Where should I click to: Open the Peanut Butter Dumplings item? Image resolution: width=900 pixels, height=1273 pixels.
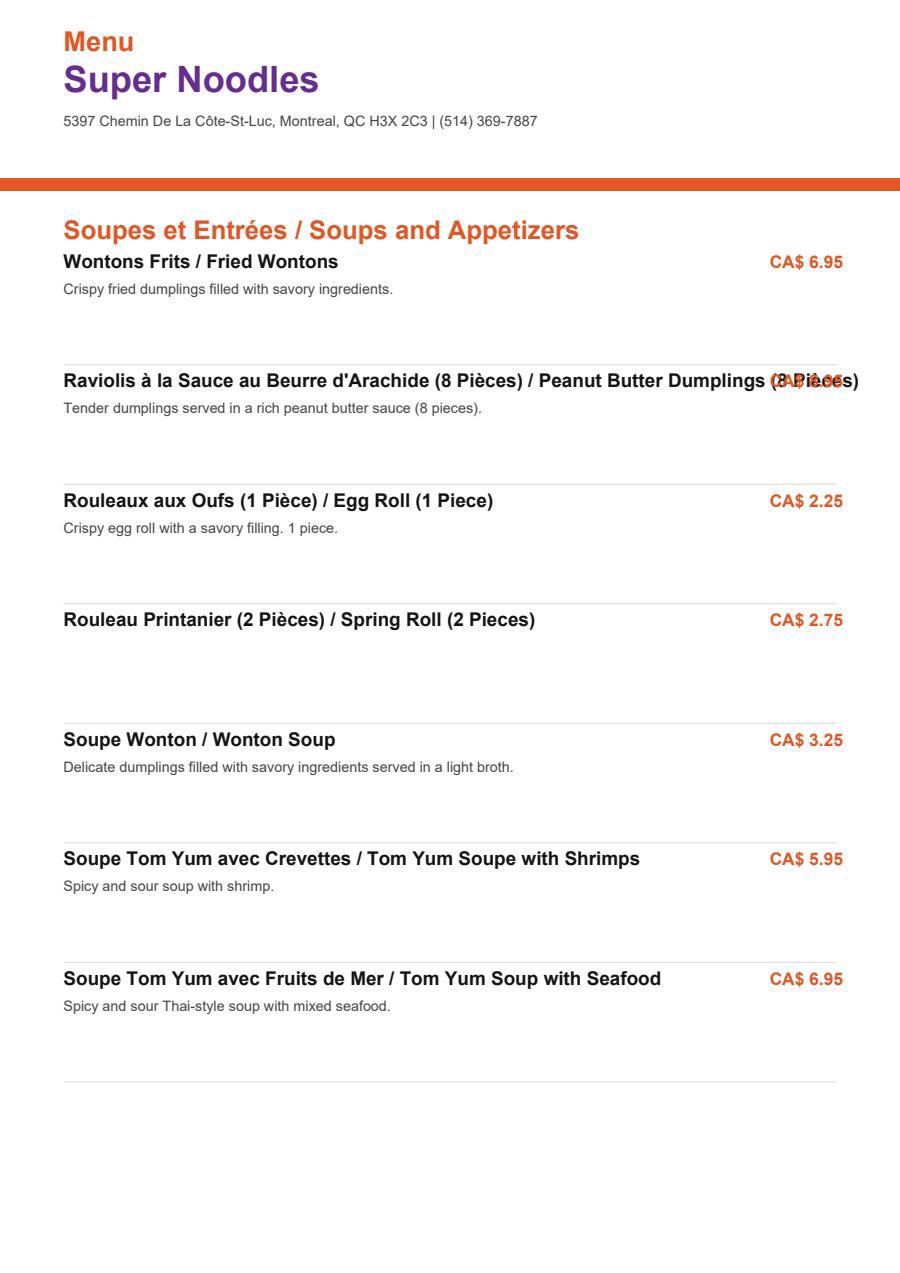461,381
